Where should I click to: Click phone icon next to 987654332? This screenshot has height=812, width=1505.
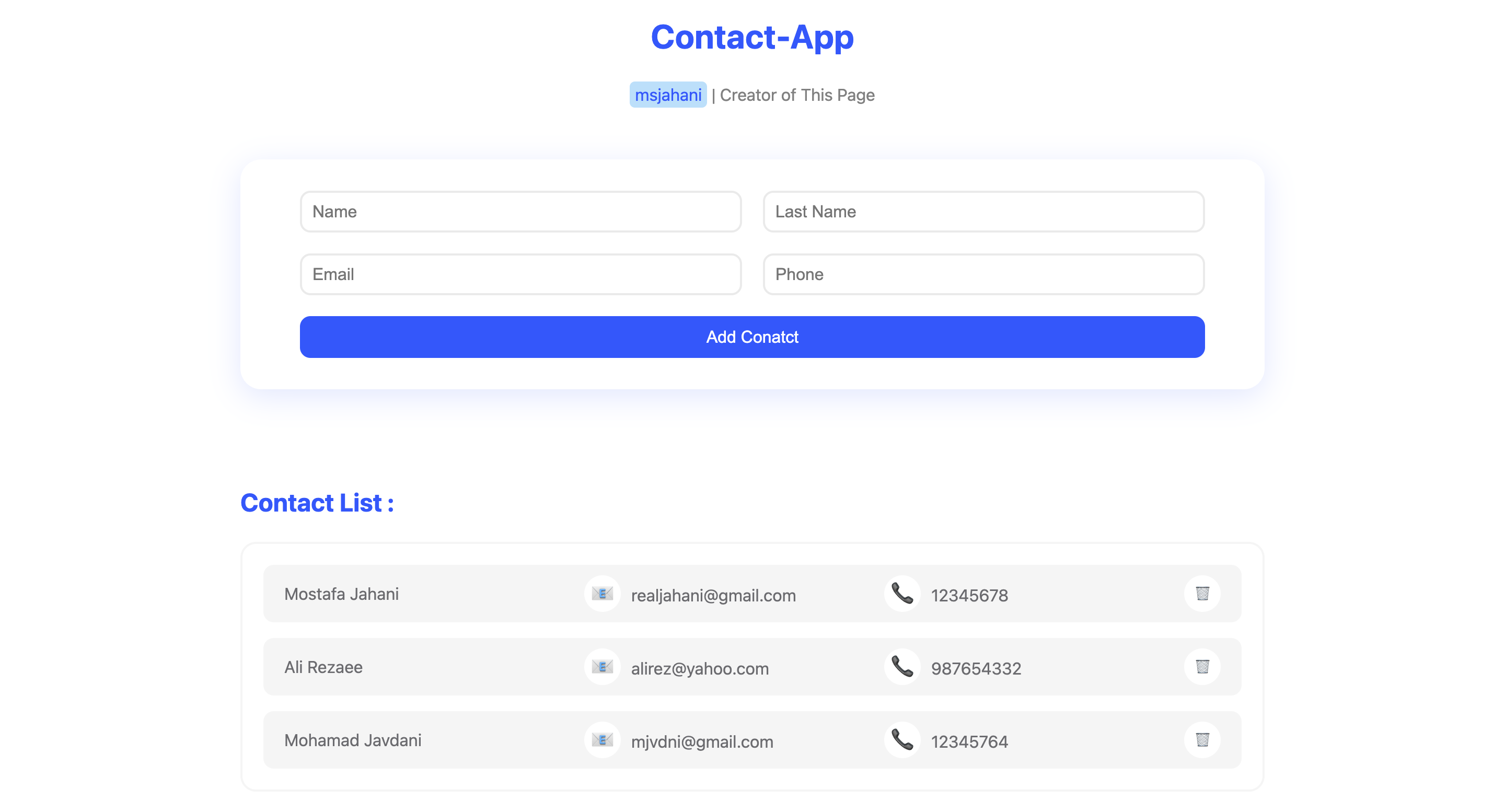tap(902, 667)
